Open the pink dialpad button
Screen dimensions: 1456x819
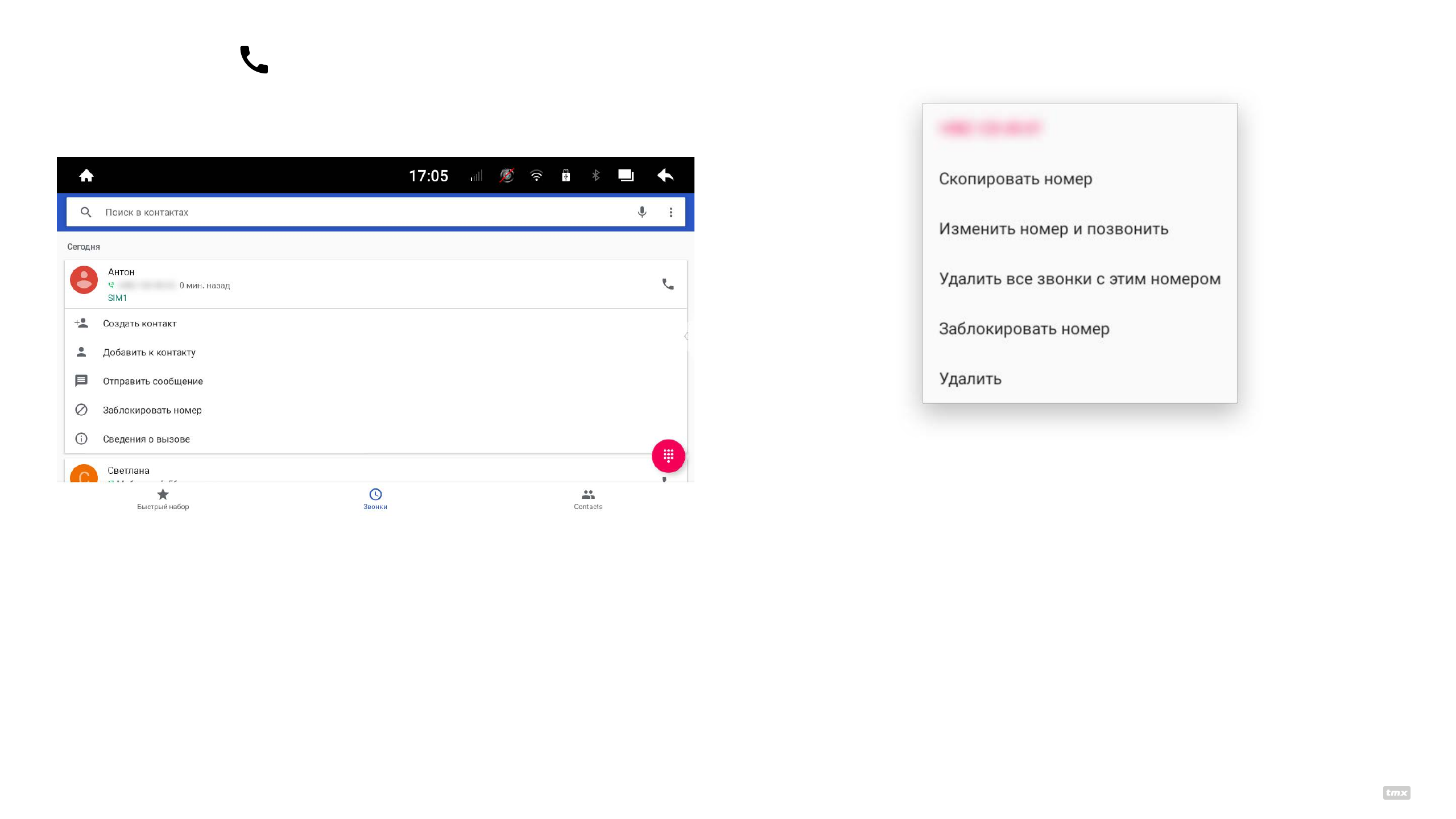[668, 456]
